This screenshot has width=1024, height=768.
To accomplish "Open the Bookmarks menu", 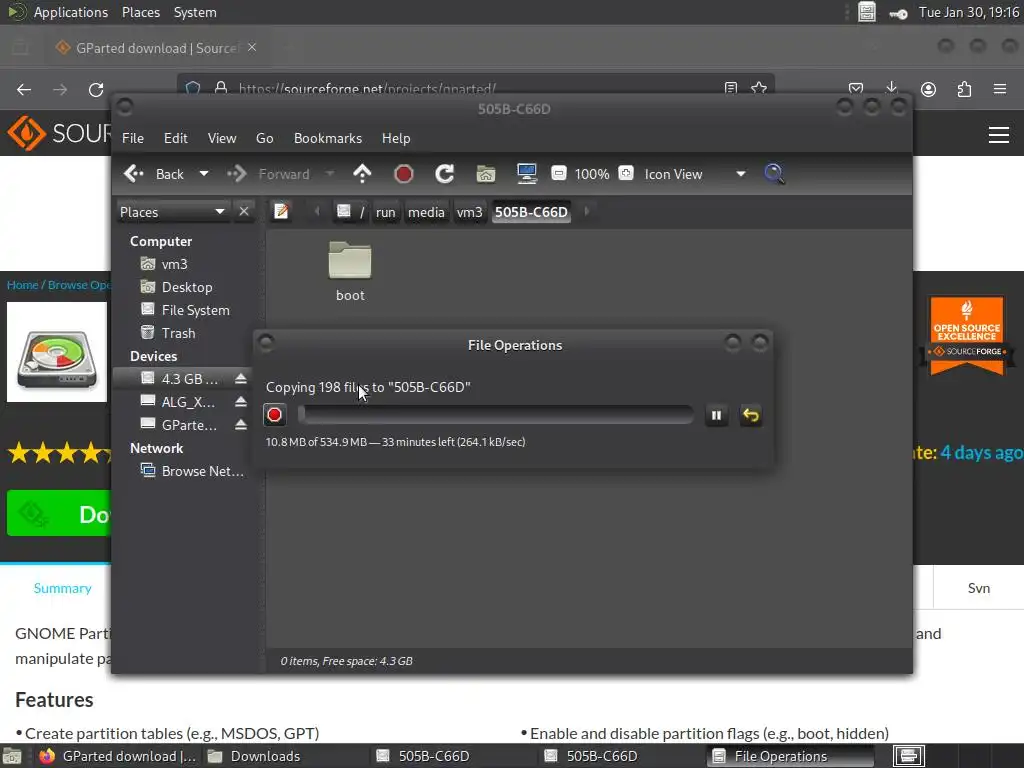I will (328, 138).
